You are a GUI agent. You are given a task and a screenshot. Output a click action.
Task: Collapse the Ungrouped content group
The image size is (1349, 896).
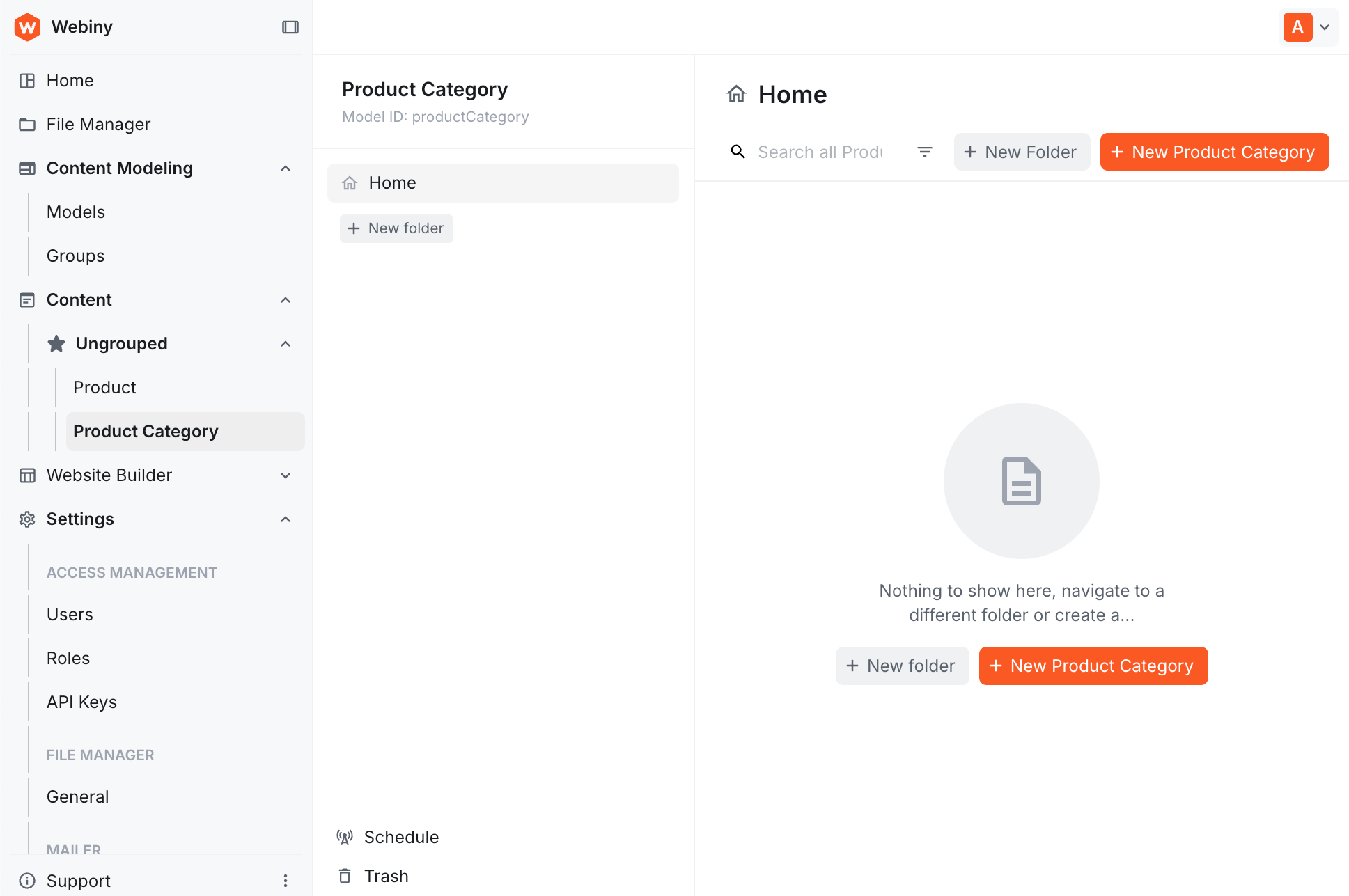[285, 343]
